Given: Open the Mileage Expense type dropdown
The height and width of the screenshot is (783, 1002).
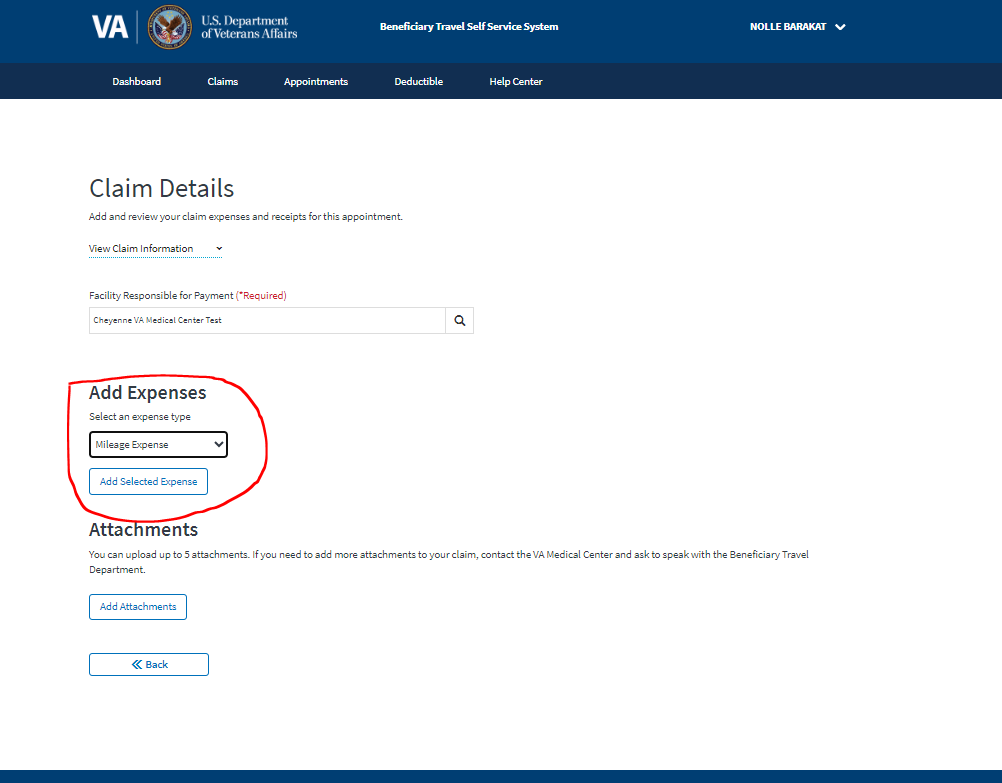Looking at the screenshot, I should [158, 445].
